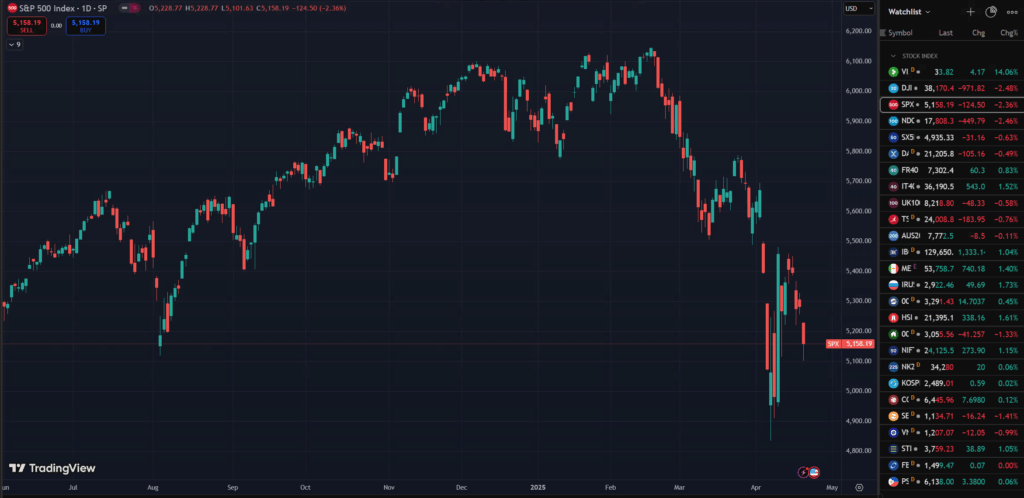Click the -971.82 change value for DJI
This screenshot has width=1024, height=498.
click(973, 88)
